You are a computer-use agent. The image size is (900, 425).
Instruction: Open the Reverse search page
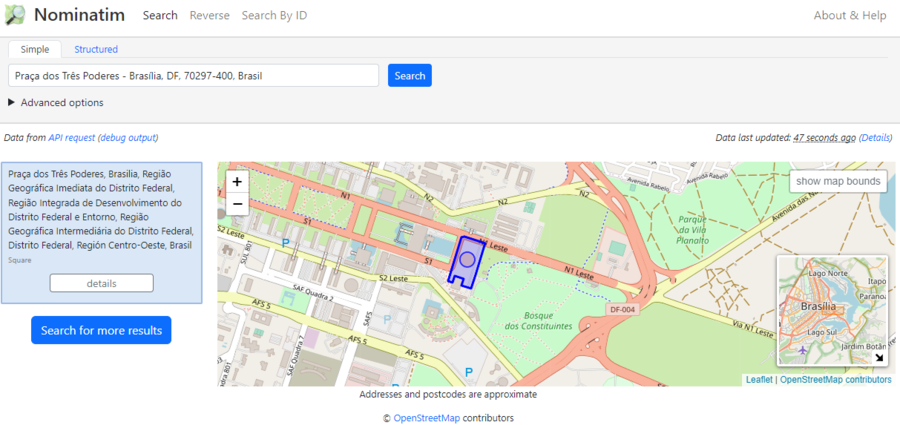click(209, 15)
